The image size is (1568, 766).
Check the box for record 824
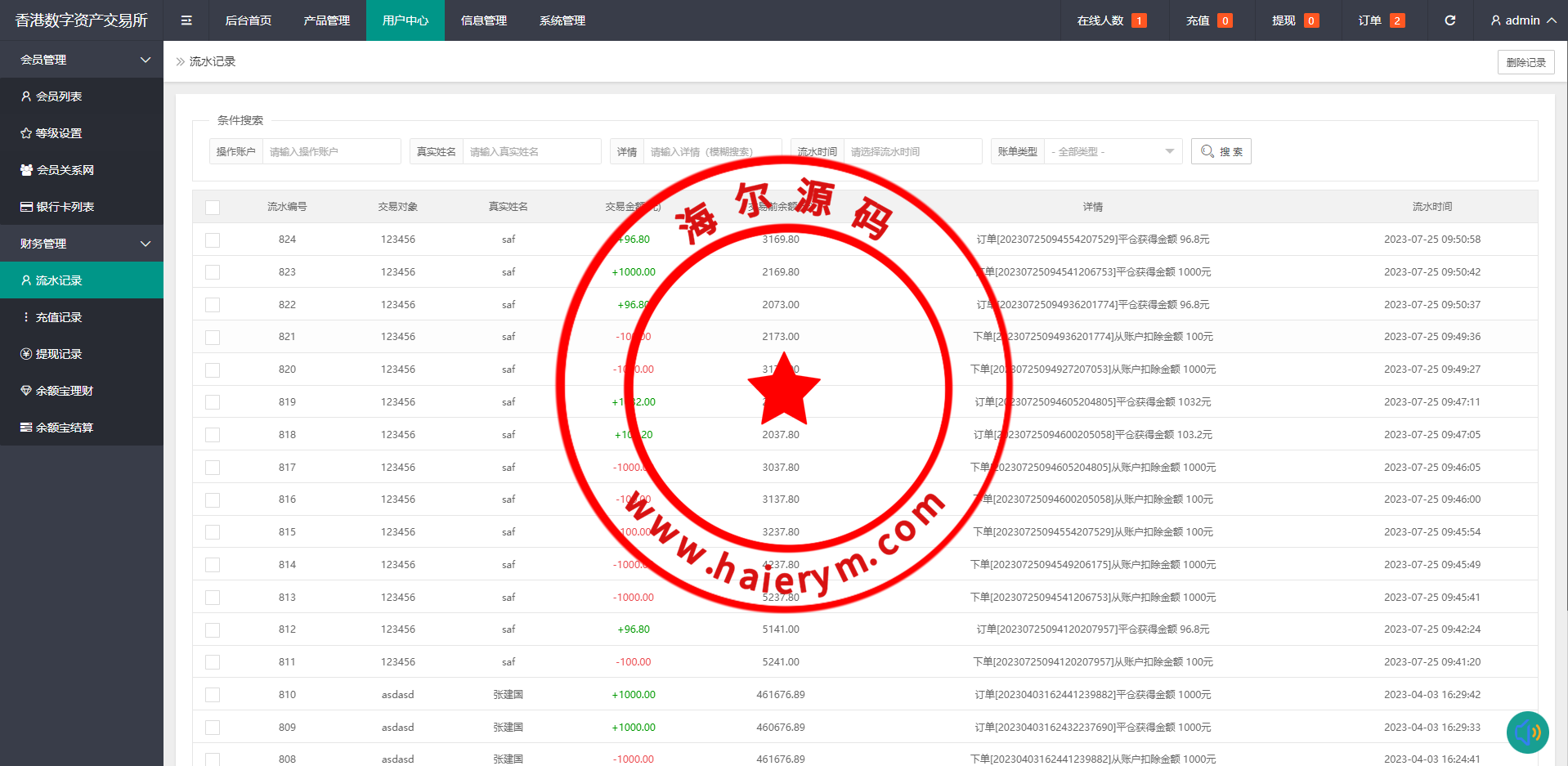pyautogui.click(x=213, y=240)
